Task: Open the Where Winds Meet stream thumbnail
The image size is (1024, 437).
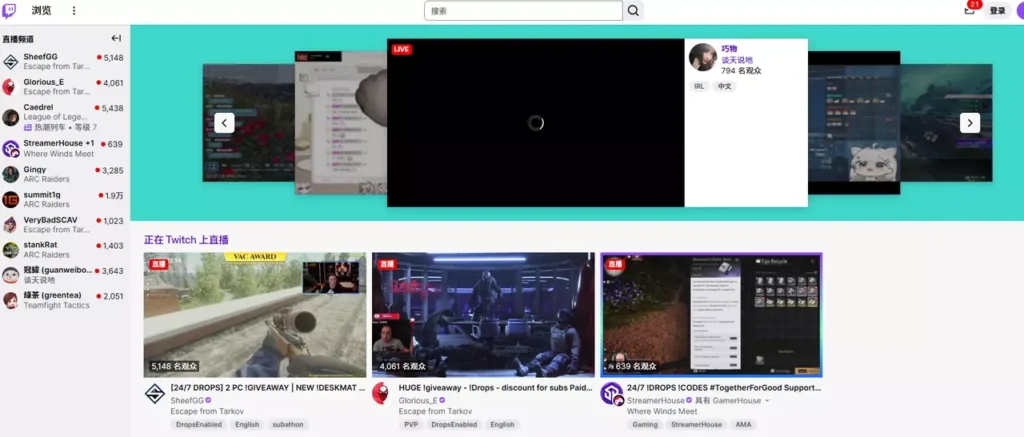Action: pyautogui.click(x=710, y=314)
